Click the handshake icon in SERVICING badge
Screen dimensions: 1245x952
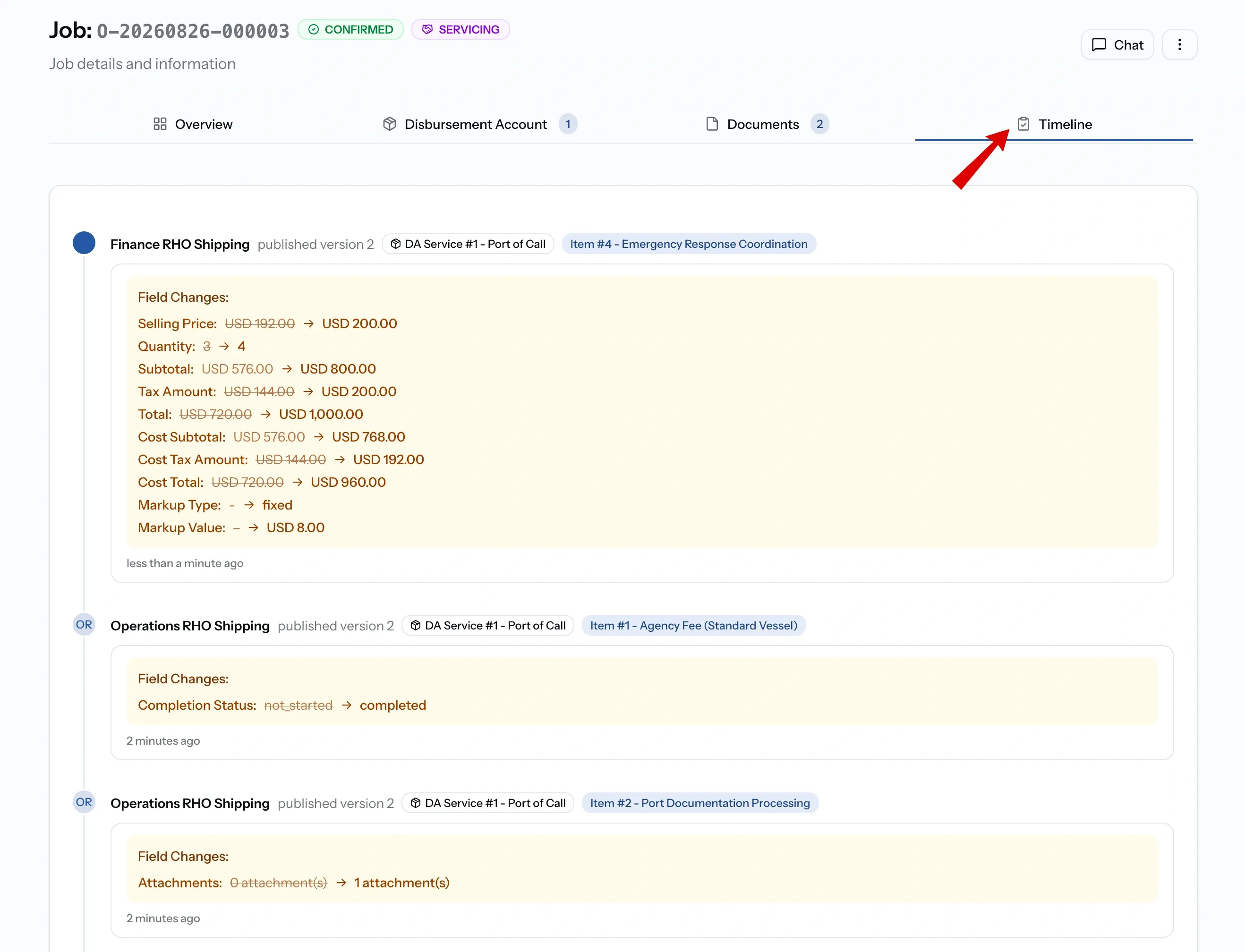coord(427,29)
